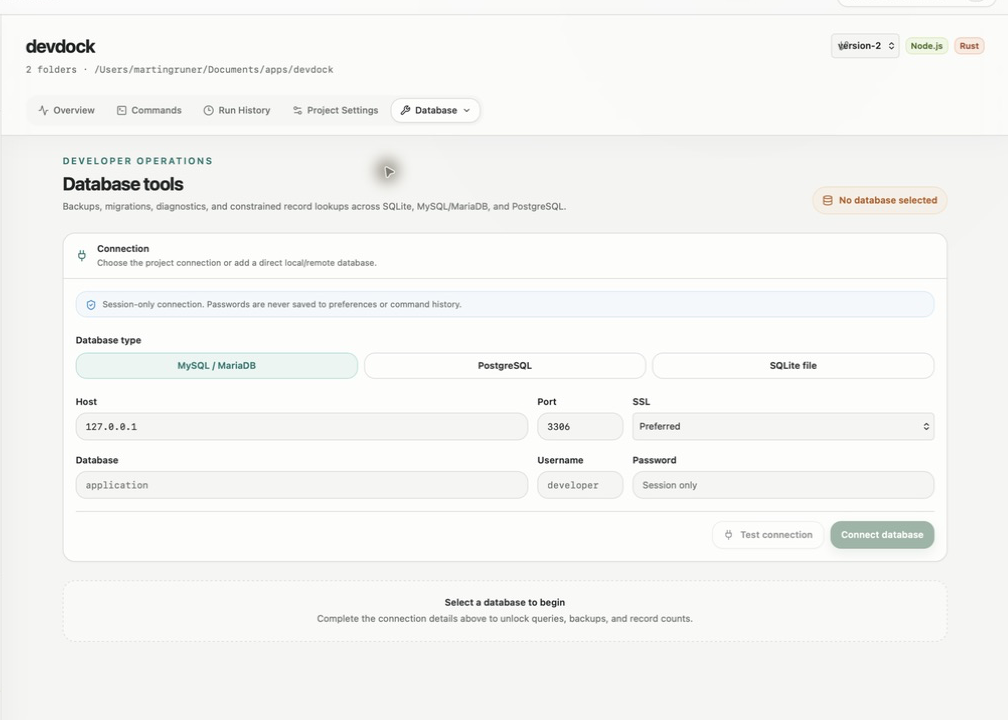The height and width of the screenshot is (720, 1008).
Task: Open the SSL Preferred dropdown
Action: (x=783, y=427)
